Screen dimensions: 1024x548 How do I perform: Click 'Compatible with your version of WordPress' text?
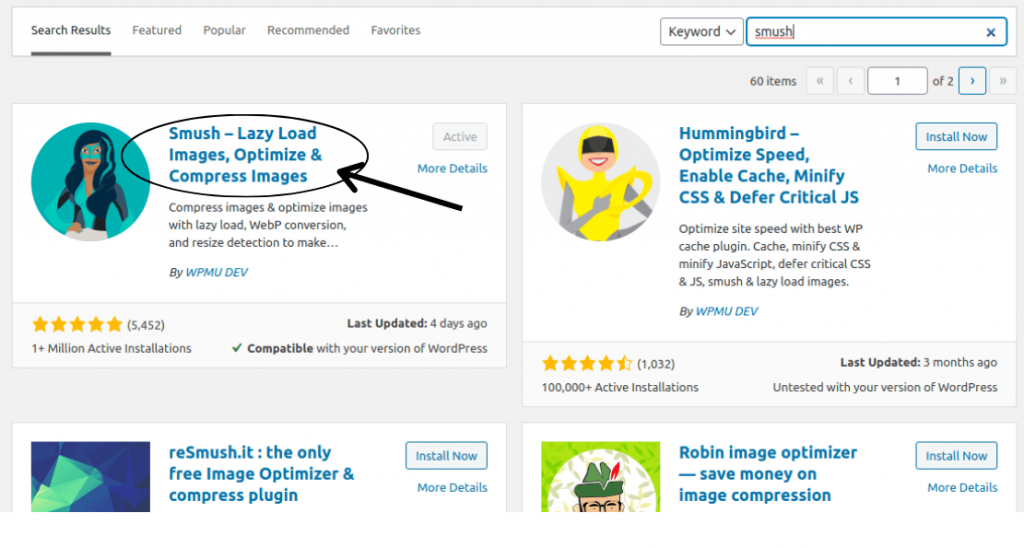(366, 348)
